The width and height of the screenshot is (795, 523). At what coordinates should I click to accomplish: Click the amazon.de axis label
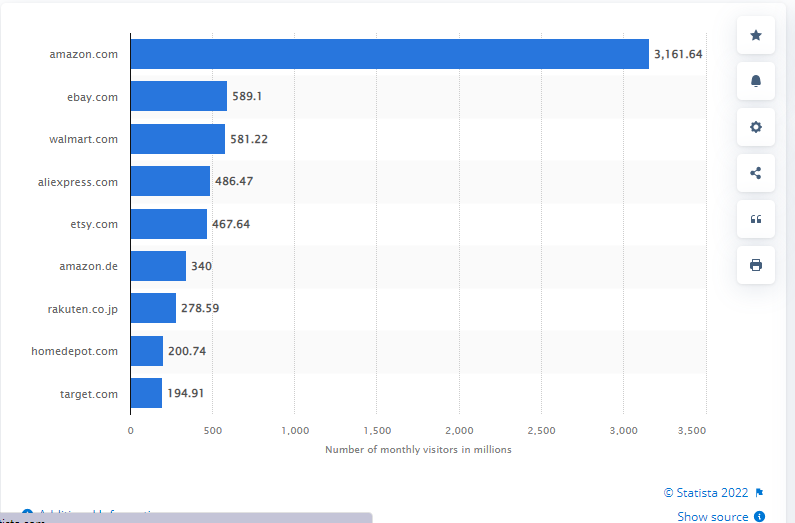point(88,266)
